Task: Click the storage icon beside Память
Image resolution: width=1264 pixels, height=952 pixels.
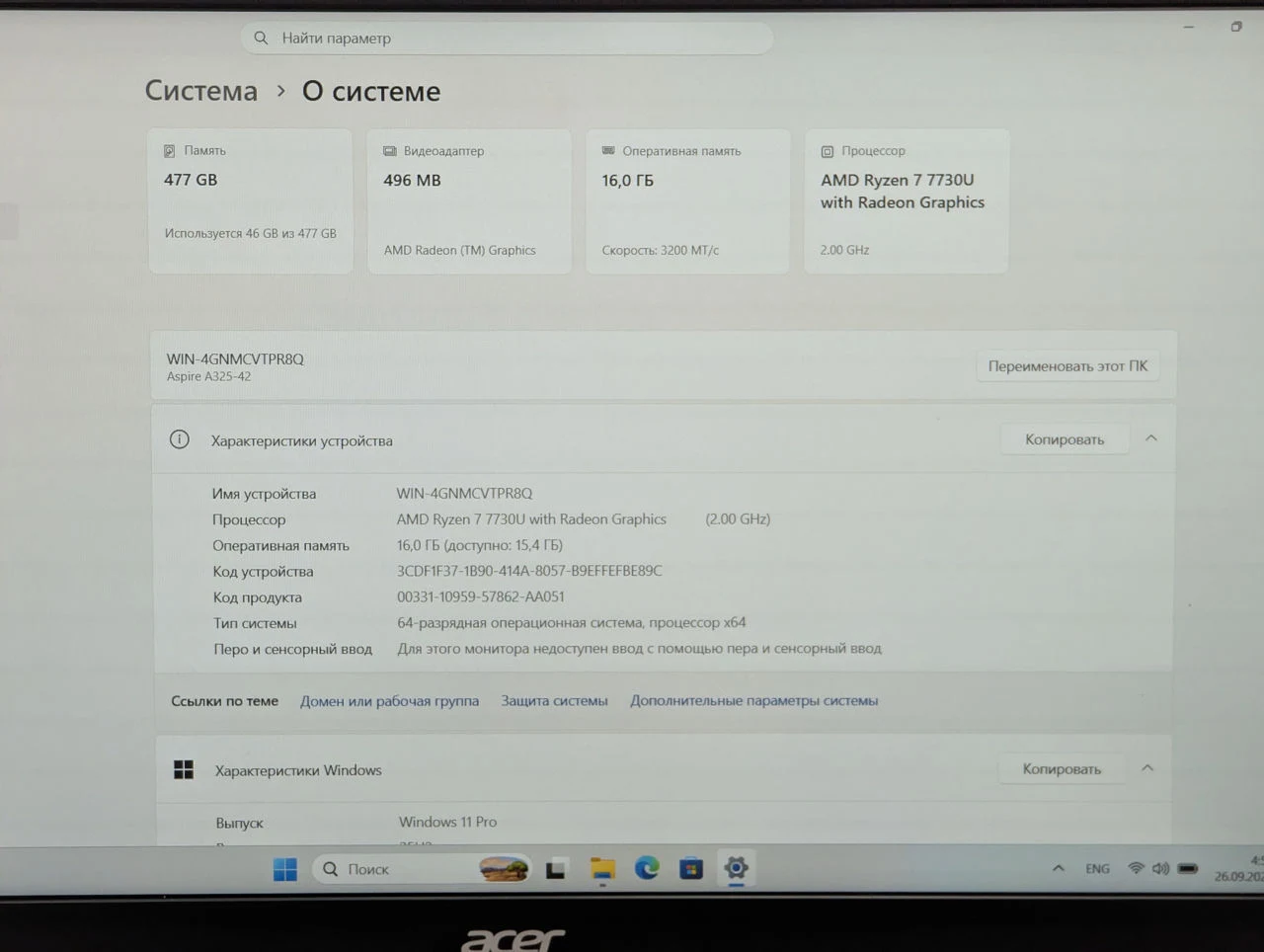Action: pyautogui.click(x=170, y=151)
